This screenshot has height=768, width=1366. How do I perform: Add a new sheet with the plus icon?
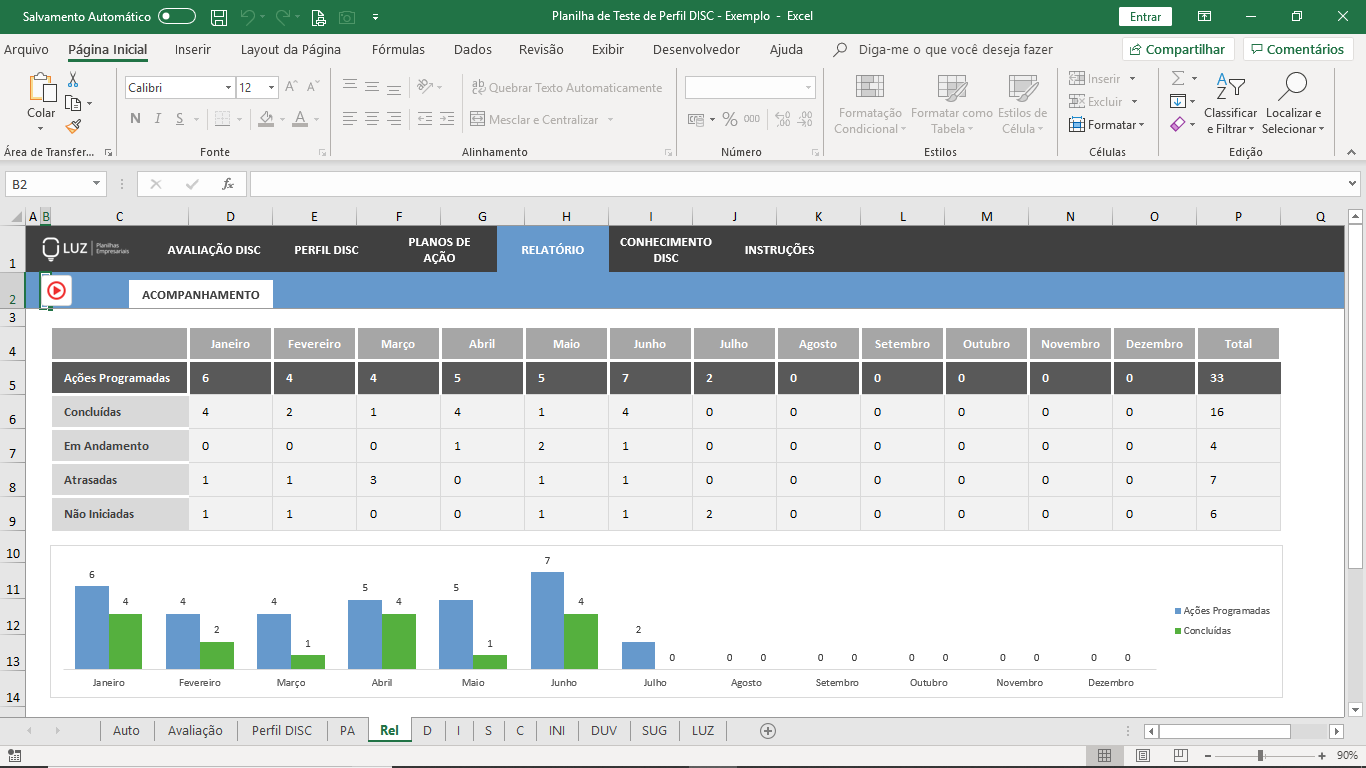pyautogui.click(x=768, y=731)
